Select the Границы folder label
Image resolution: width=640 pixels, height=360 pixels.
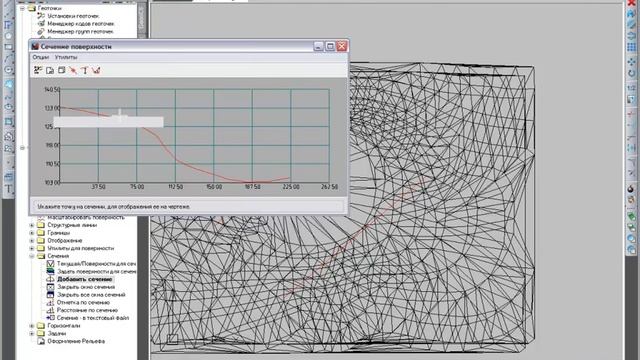coord(59,233)
